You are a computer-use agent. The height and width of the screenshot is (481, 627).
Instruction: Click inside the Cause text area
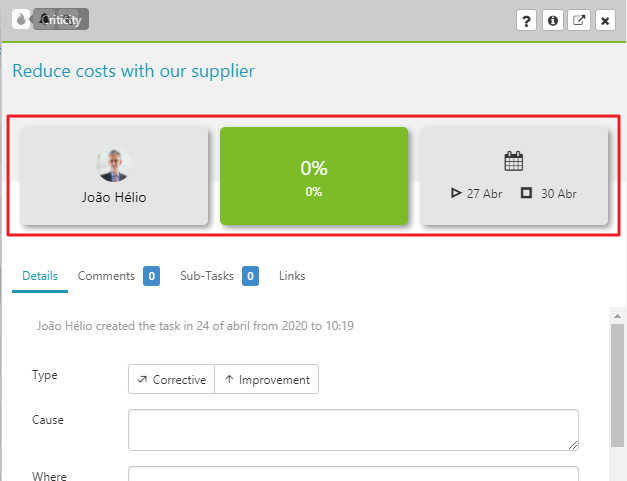pos(353,430)
